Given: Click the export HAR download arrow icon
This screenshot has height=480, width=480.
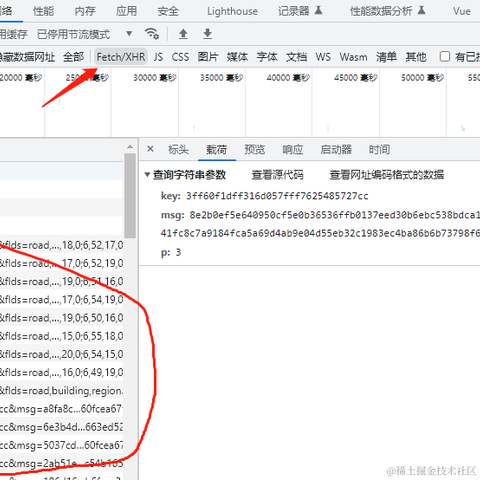Looking at the screenshot, I should pos(207,34).
